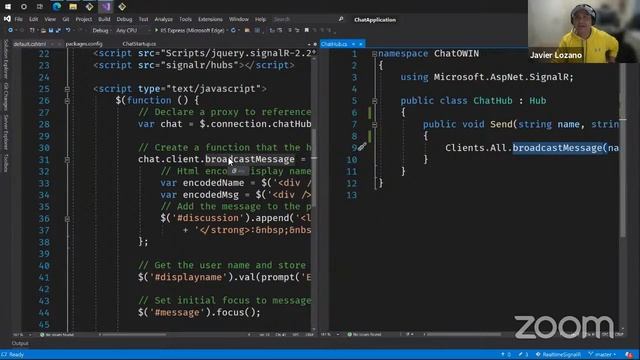Click the Save toolbar icon
Image resolution: width=640 pixels, height=360 pixels.
click(x=51, y=30)
